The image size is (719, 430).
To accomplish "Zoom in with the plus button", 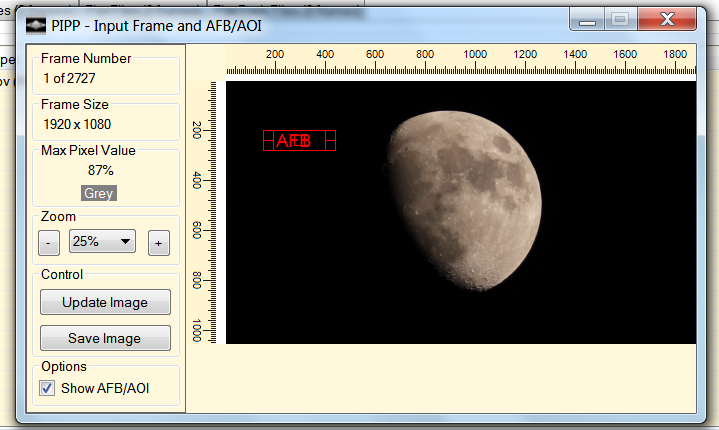I will pyautogui.click(x=158, y=242).
